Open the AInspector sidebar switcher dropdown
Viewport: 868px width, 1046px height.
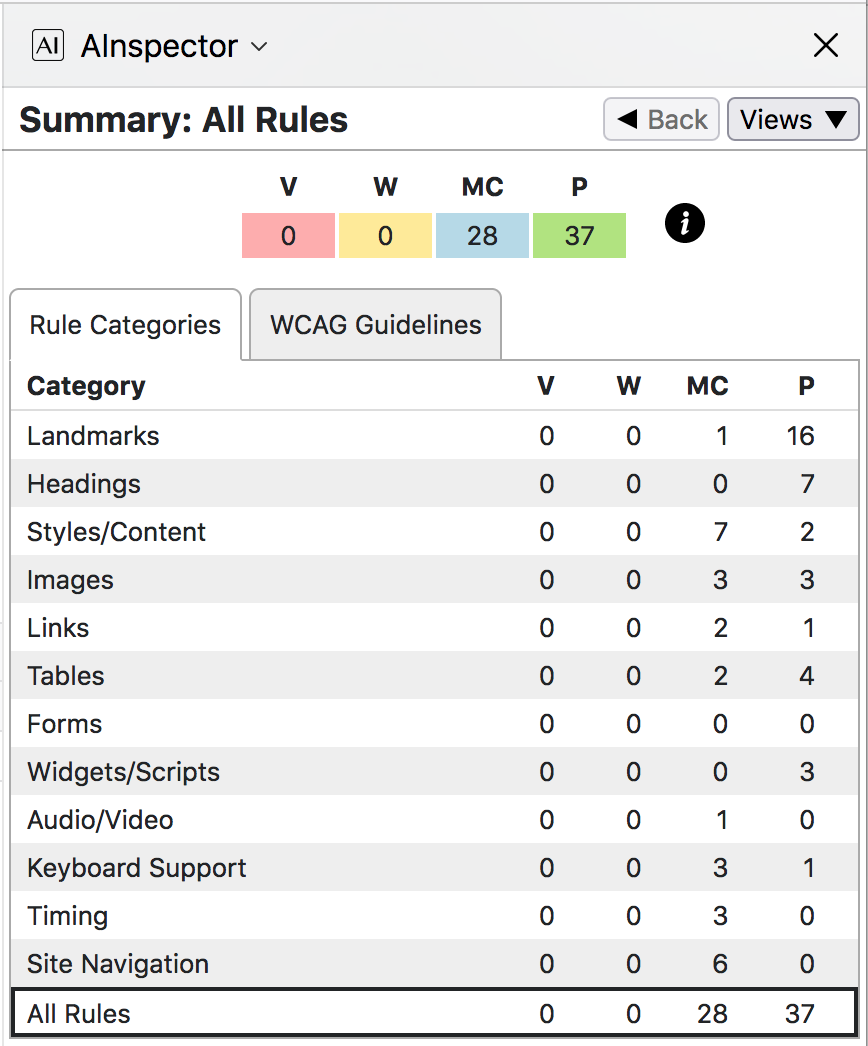[x=259, y=47]
